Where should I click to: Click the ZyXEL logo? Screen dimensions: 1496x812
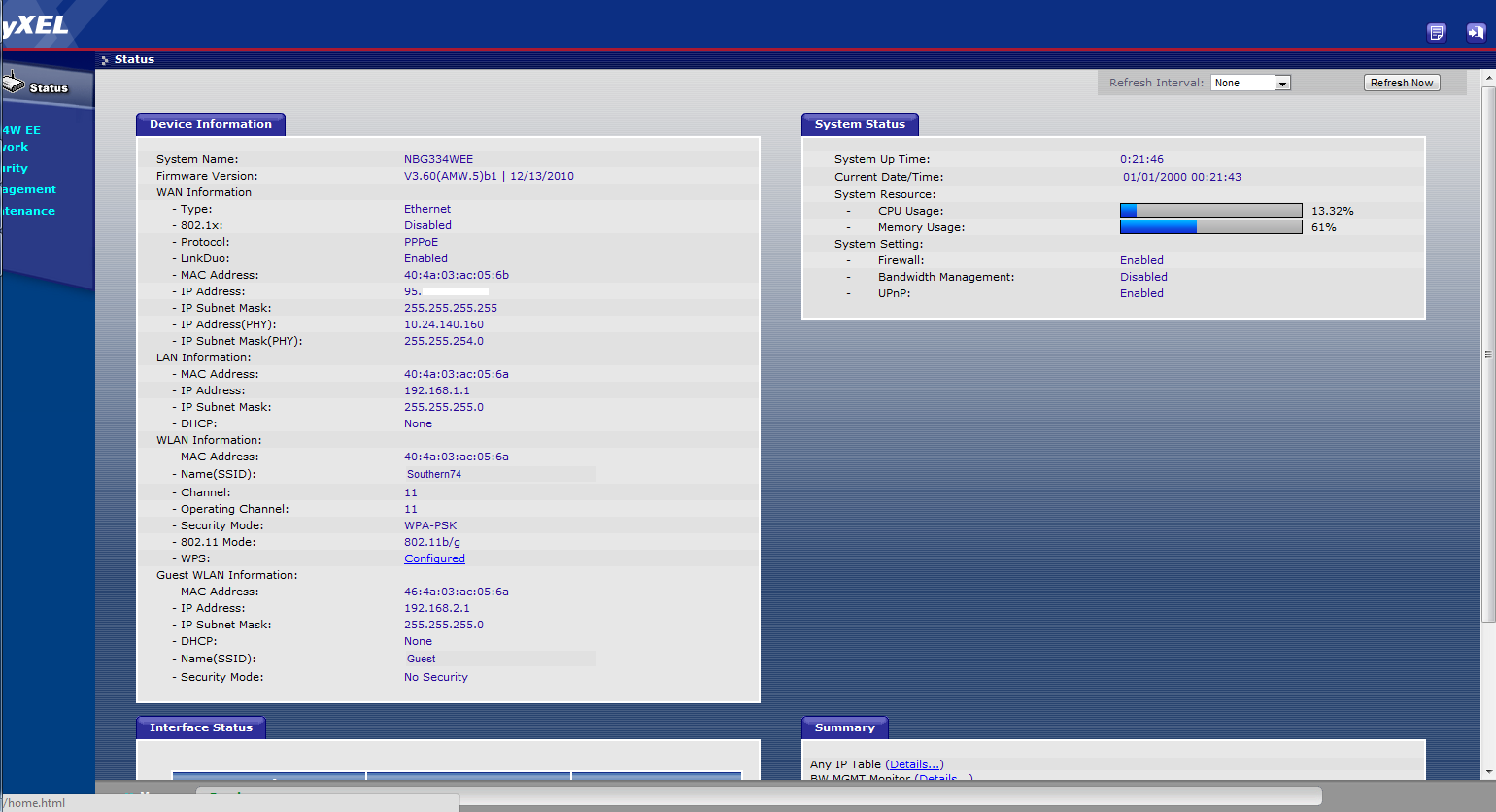click(35, 25)
